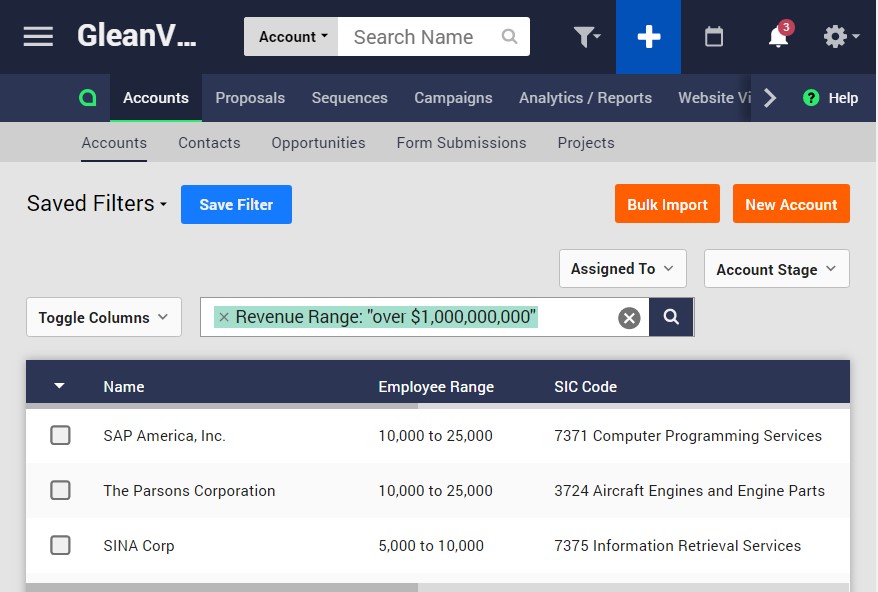
Task: Go to the Opportunities sub-tab
Action: coord(318,143)
